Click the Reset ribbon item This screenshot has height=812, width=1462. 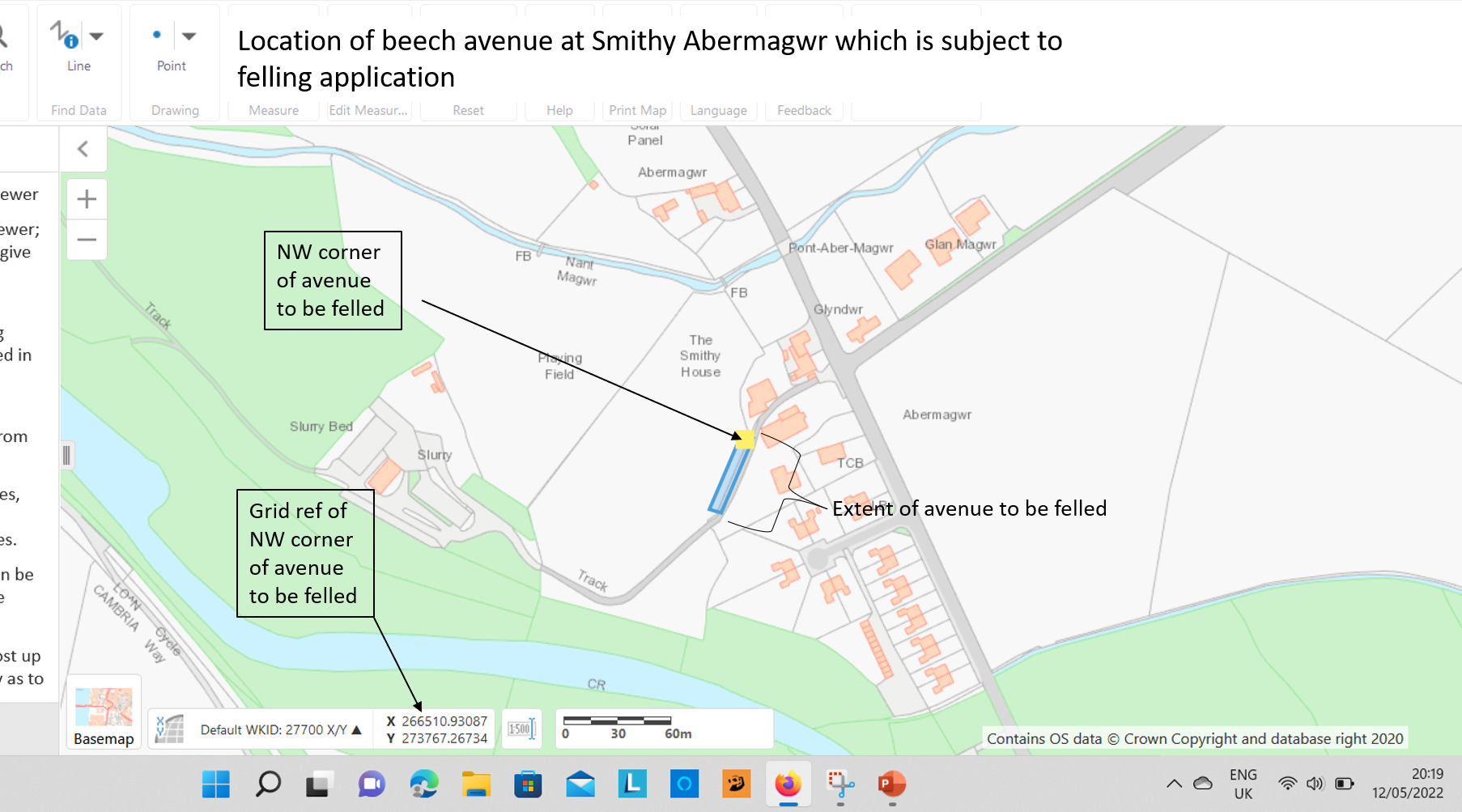[468, 110]
